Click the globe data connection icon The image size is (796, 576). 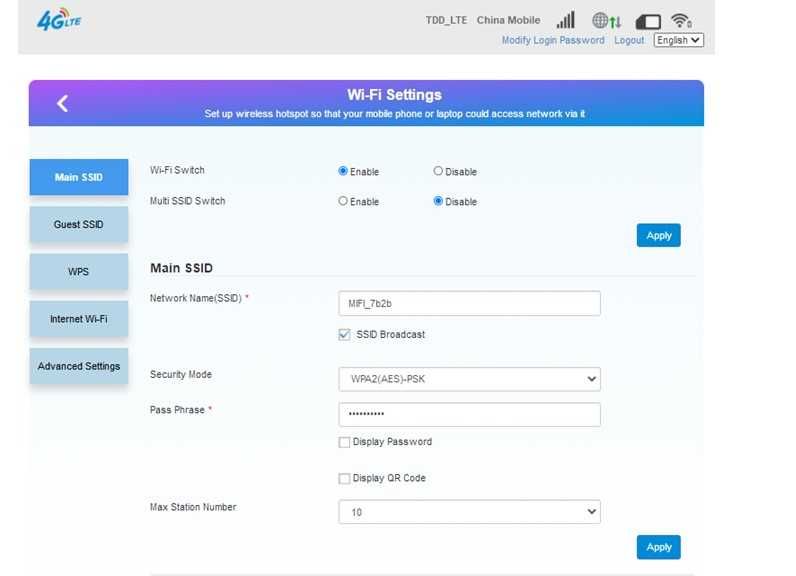tap(606, 21)
